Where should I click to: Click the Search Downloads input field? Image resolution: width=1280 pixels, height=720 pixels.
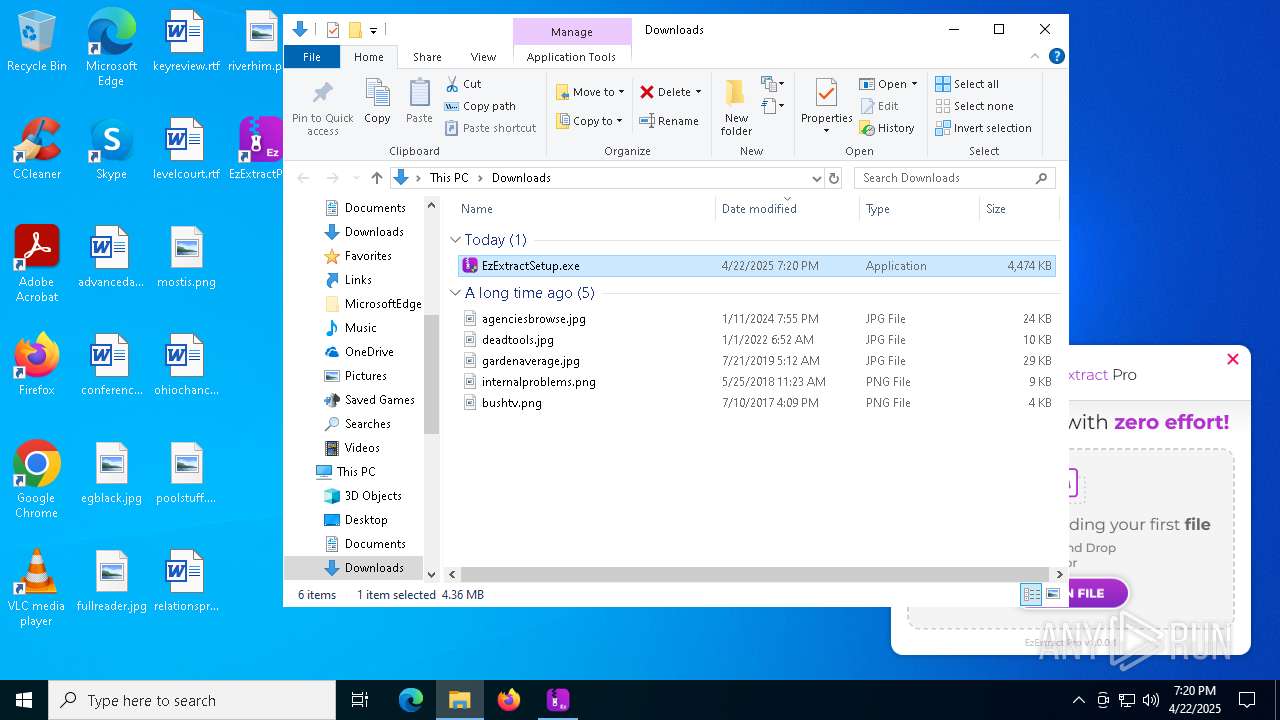[945, 178]
